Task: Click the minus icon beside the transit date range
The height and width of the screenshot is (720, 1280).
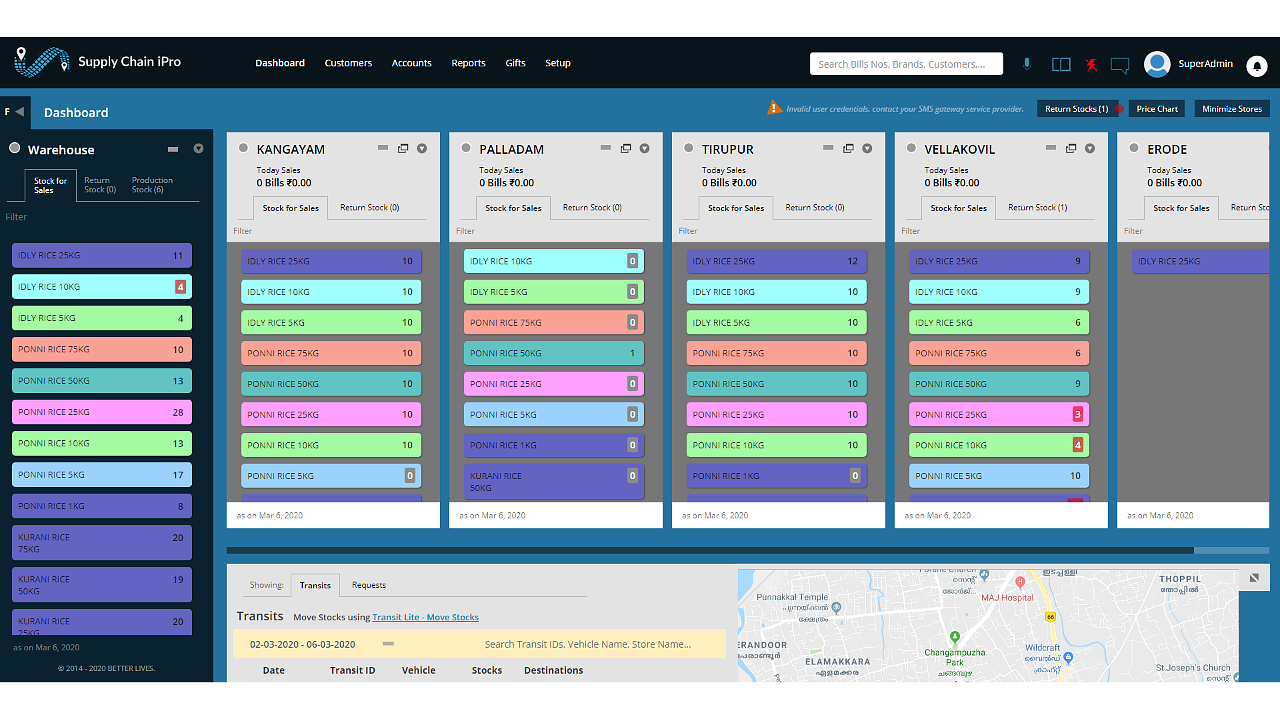Action: click(x=388, y=644)
